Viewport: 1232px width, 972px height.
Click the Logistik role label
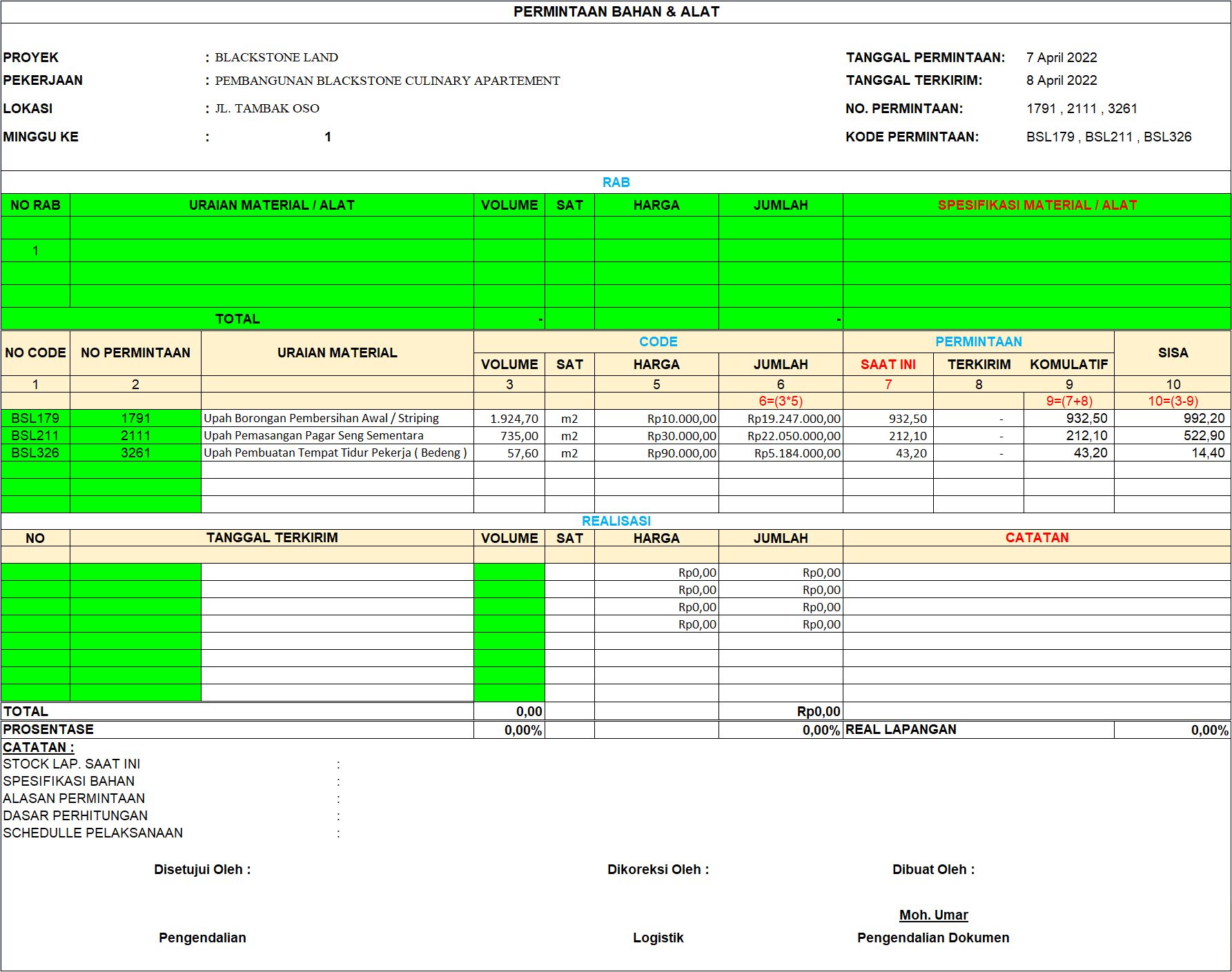click(658, 938)
